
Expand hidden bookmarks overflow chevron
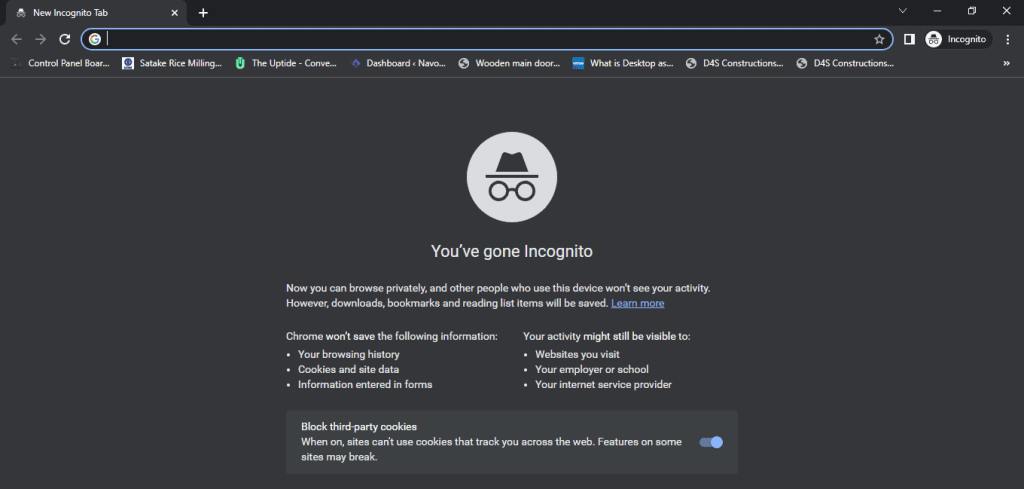coord(1006,63)
